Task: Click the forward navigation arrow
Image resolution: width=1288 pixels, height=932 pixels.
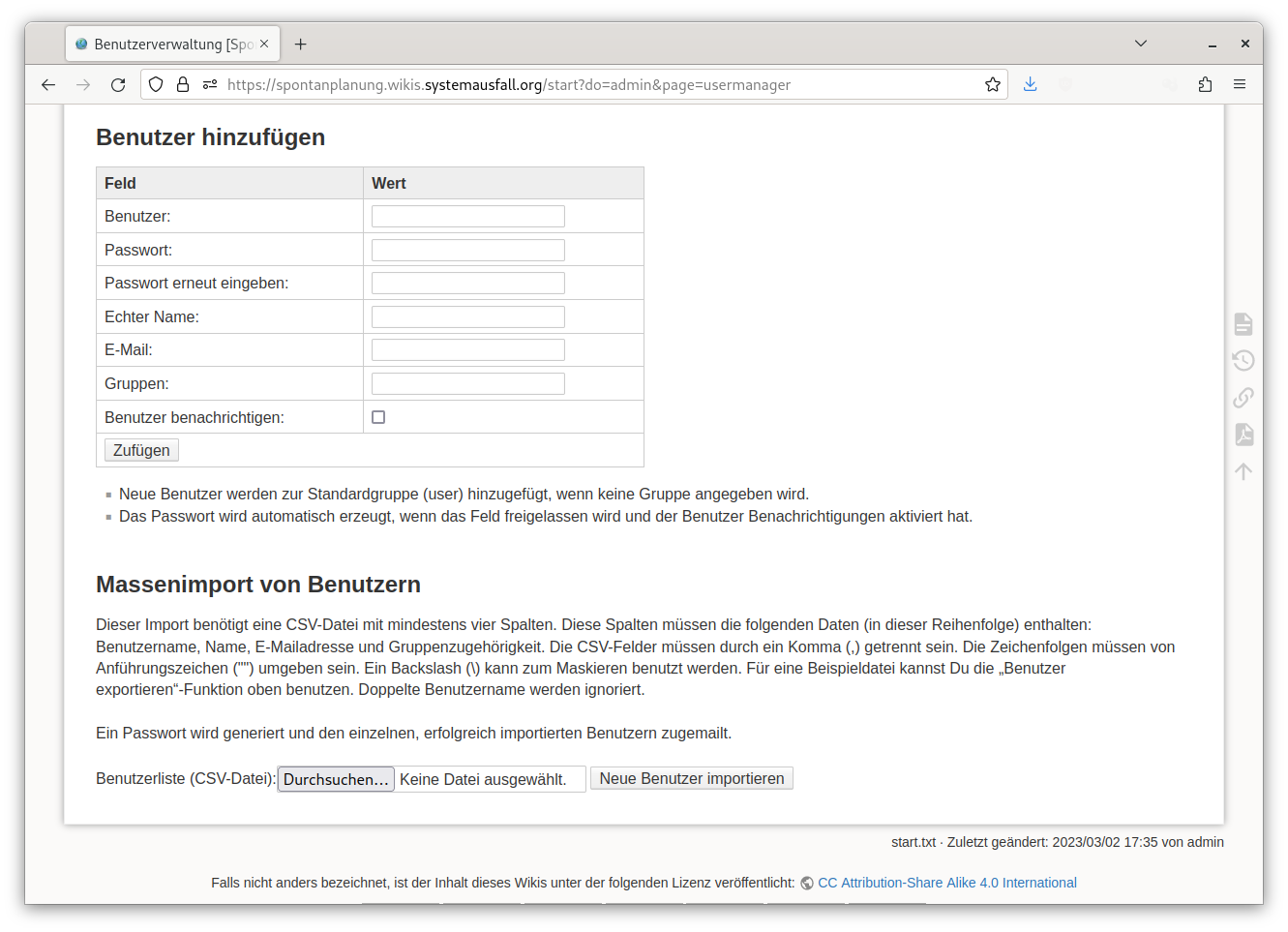Action: point(83,85)
